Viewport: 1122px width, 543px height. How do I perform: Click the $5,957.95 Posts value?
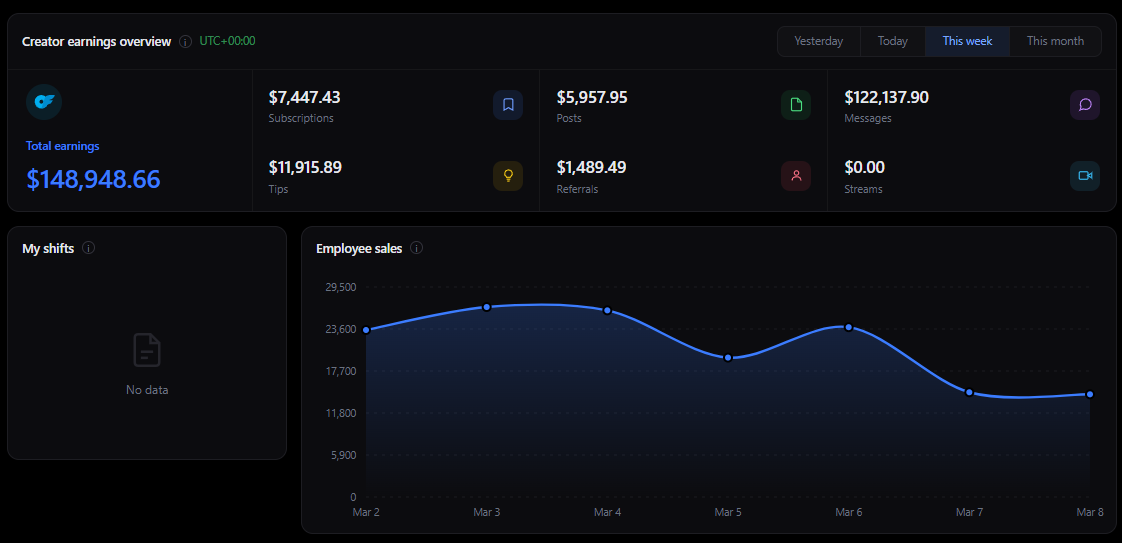click(592, 97)
